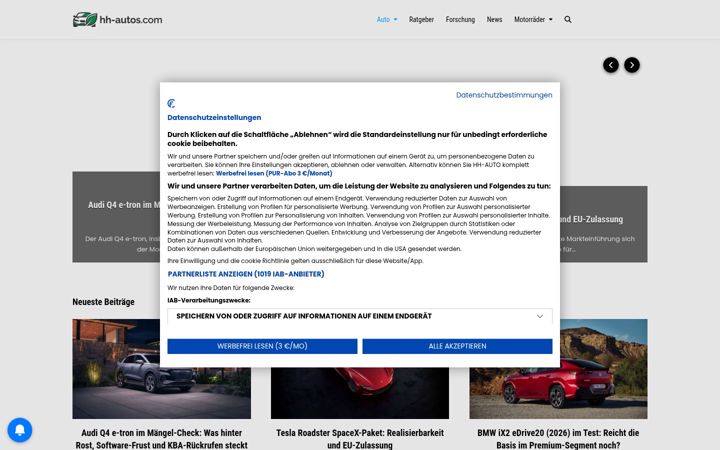
Task: Open the Auto menu dropdown
Action: (387, 19)
